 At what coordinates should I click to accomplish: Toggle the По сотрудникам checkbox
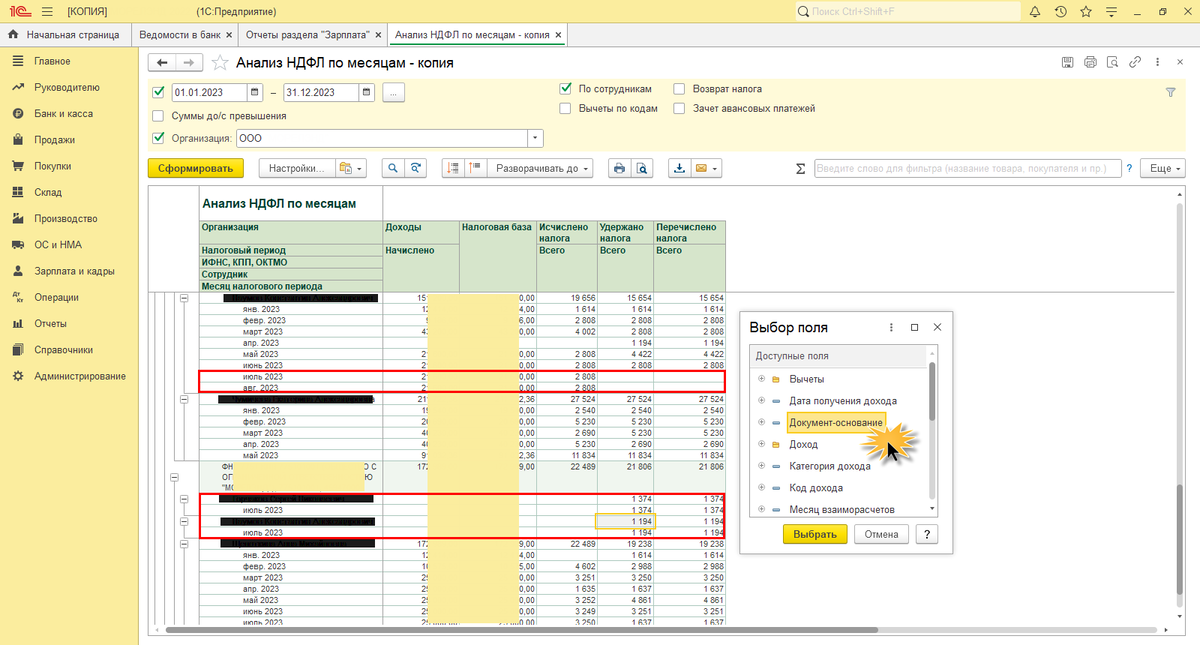point(565,88)
